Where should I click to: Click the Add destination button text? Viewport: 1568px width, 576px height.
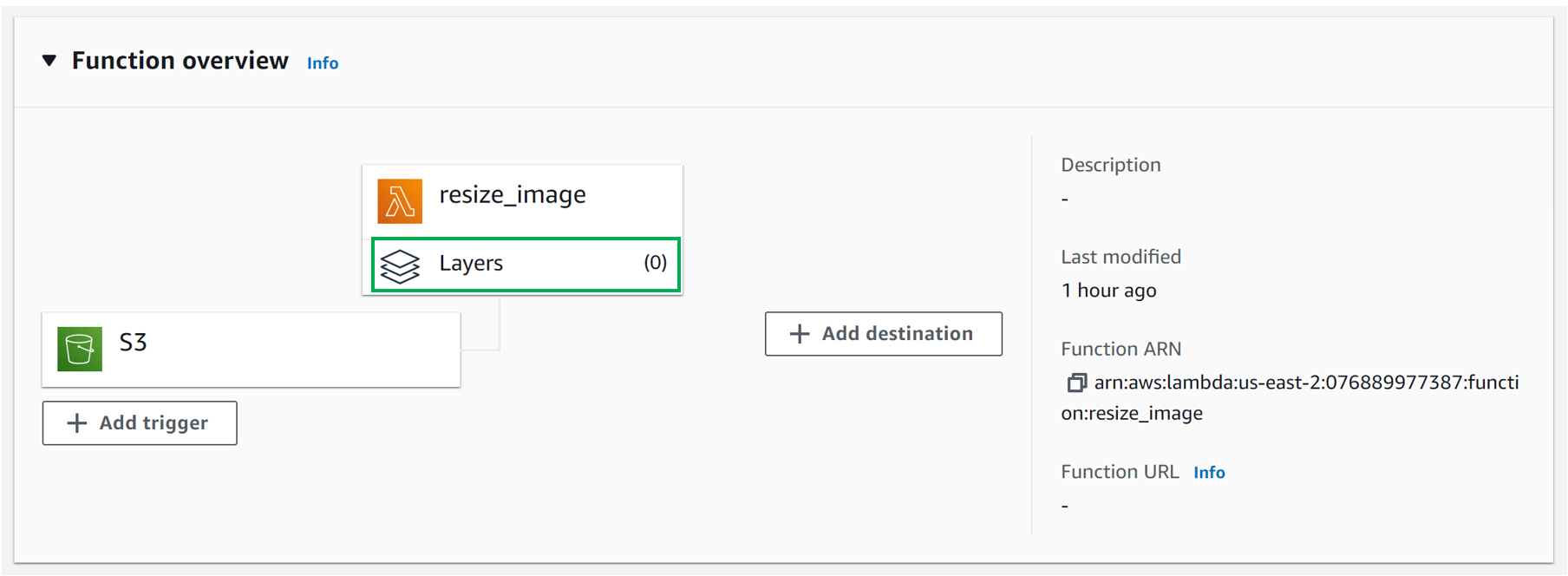click(x=897, y=334)
